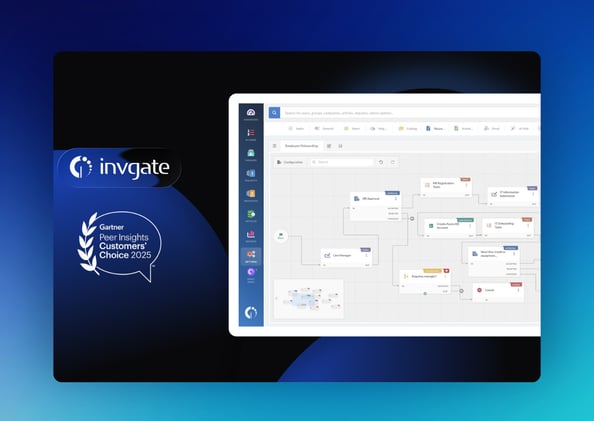Open the highlighted Requests top menu item

[x=435, y=128]
